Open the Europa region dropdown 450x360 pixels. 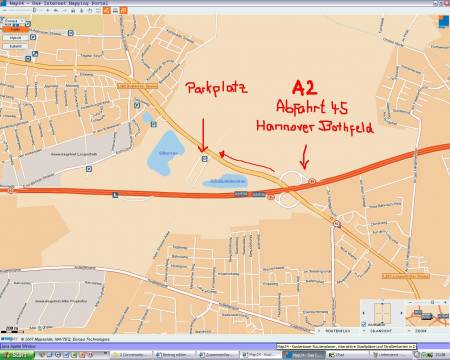point(13,21)
